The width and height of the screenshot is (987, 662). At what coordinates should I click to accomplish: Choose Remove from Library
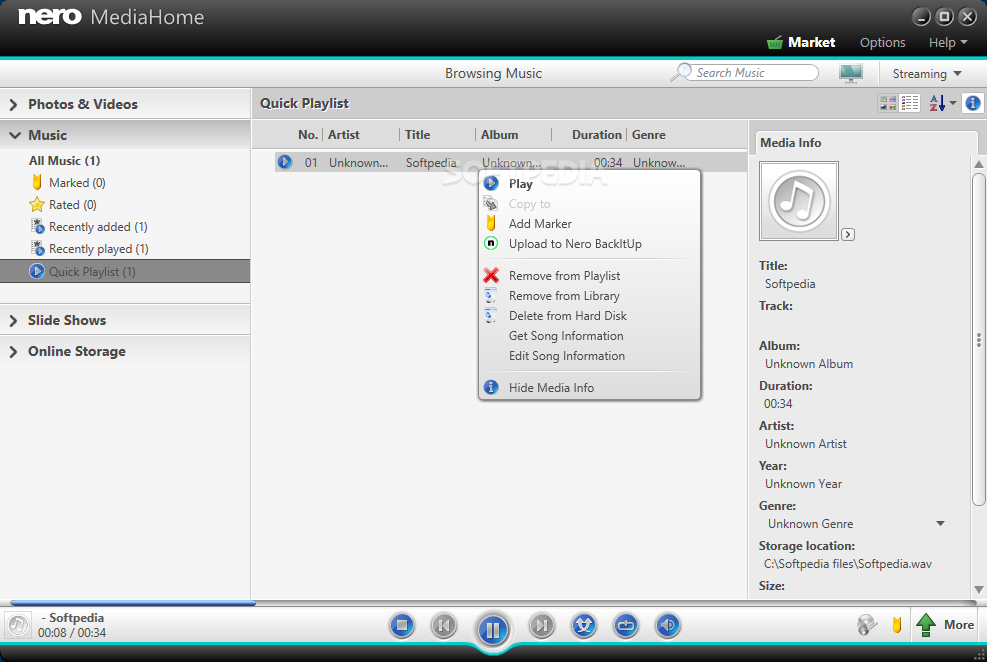coord(589,296)
